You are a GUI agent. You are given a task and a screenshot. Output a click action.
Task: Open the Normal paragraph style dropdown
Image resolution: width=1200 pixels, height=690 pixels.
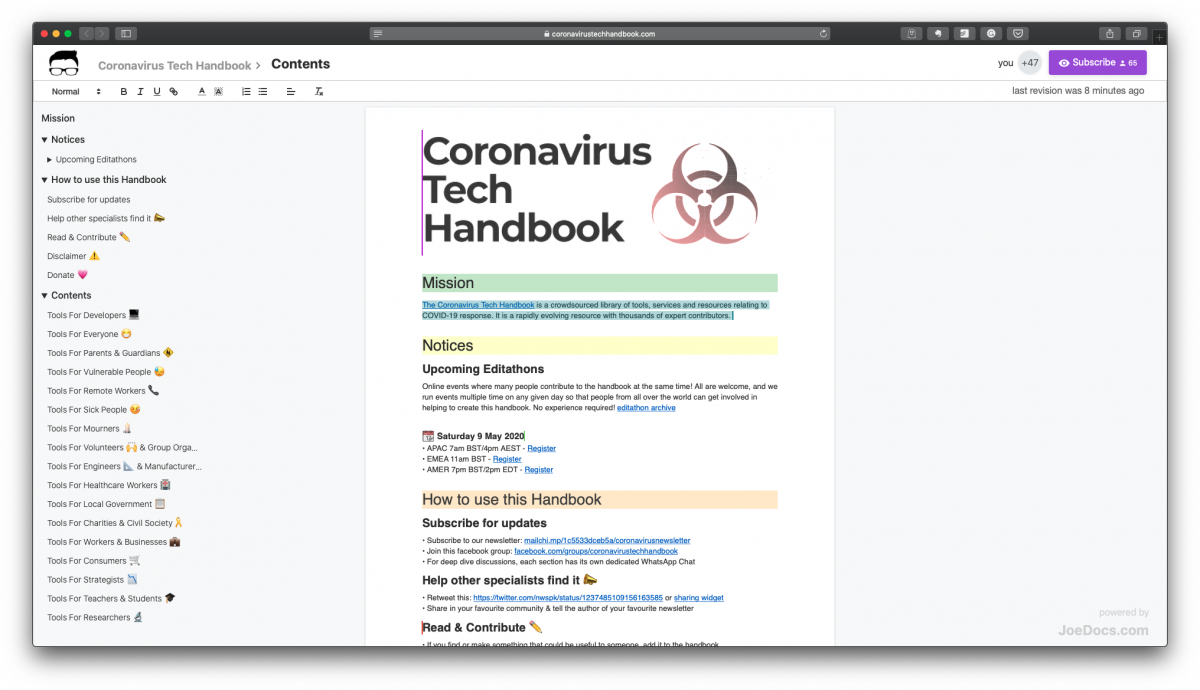76,91
